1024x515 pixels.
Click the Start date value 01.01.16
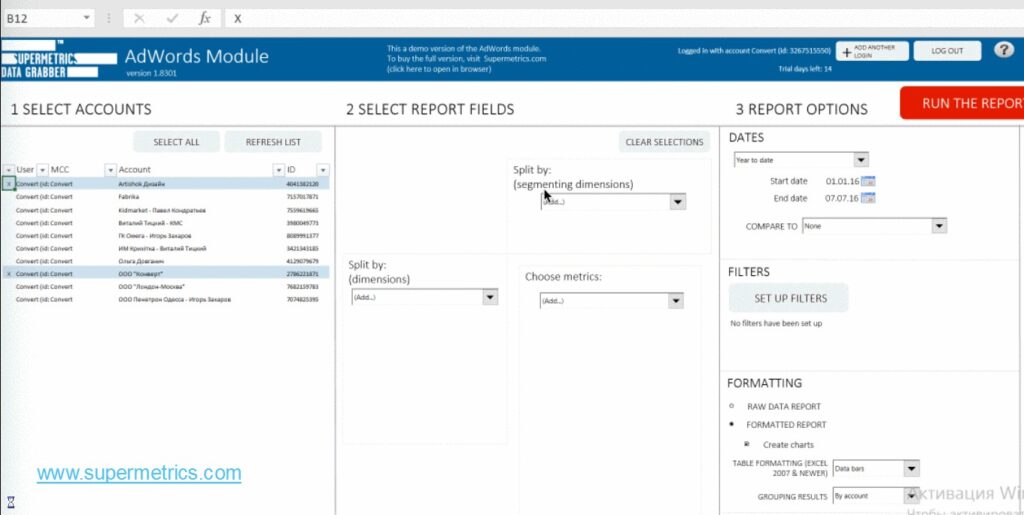pyautogui.click(x=842, y=181)
